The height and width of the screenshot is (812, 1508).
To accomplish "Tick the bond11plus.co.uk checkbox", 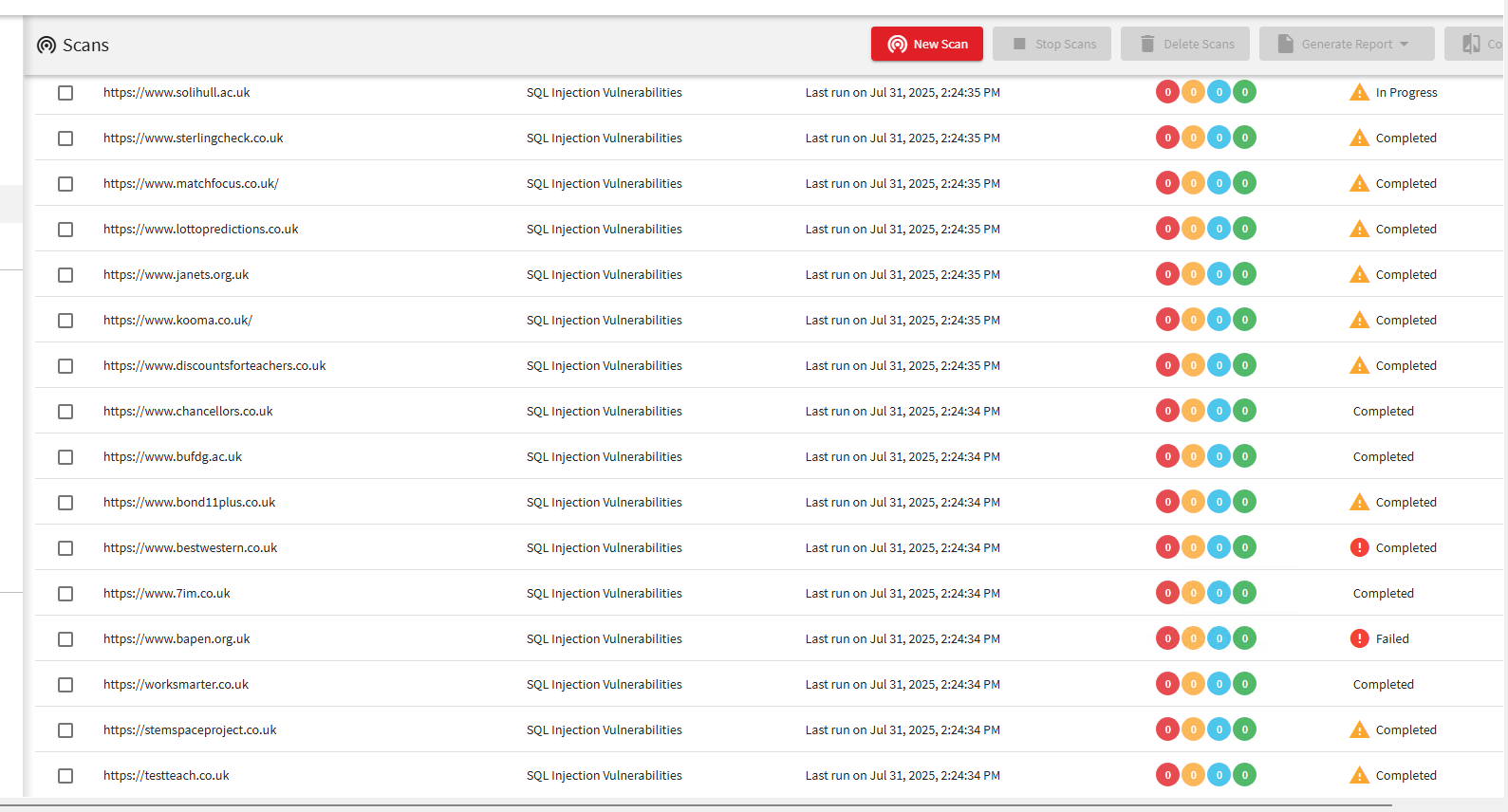I will pyautogui.click(x=65, y=503).
